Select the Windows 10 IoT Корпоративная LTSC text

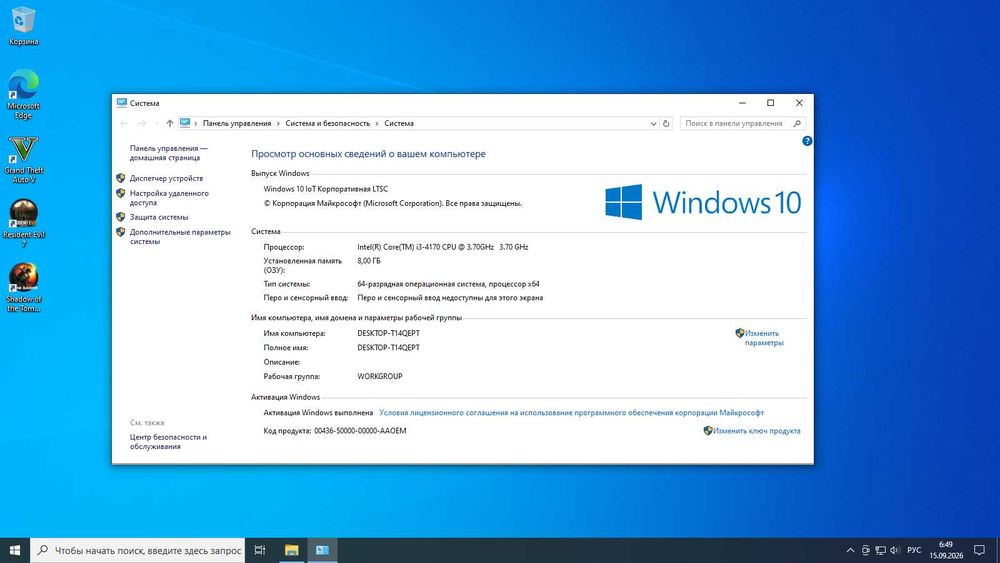pyautogui.click(x=325, y=189)
